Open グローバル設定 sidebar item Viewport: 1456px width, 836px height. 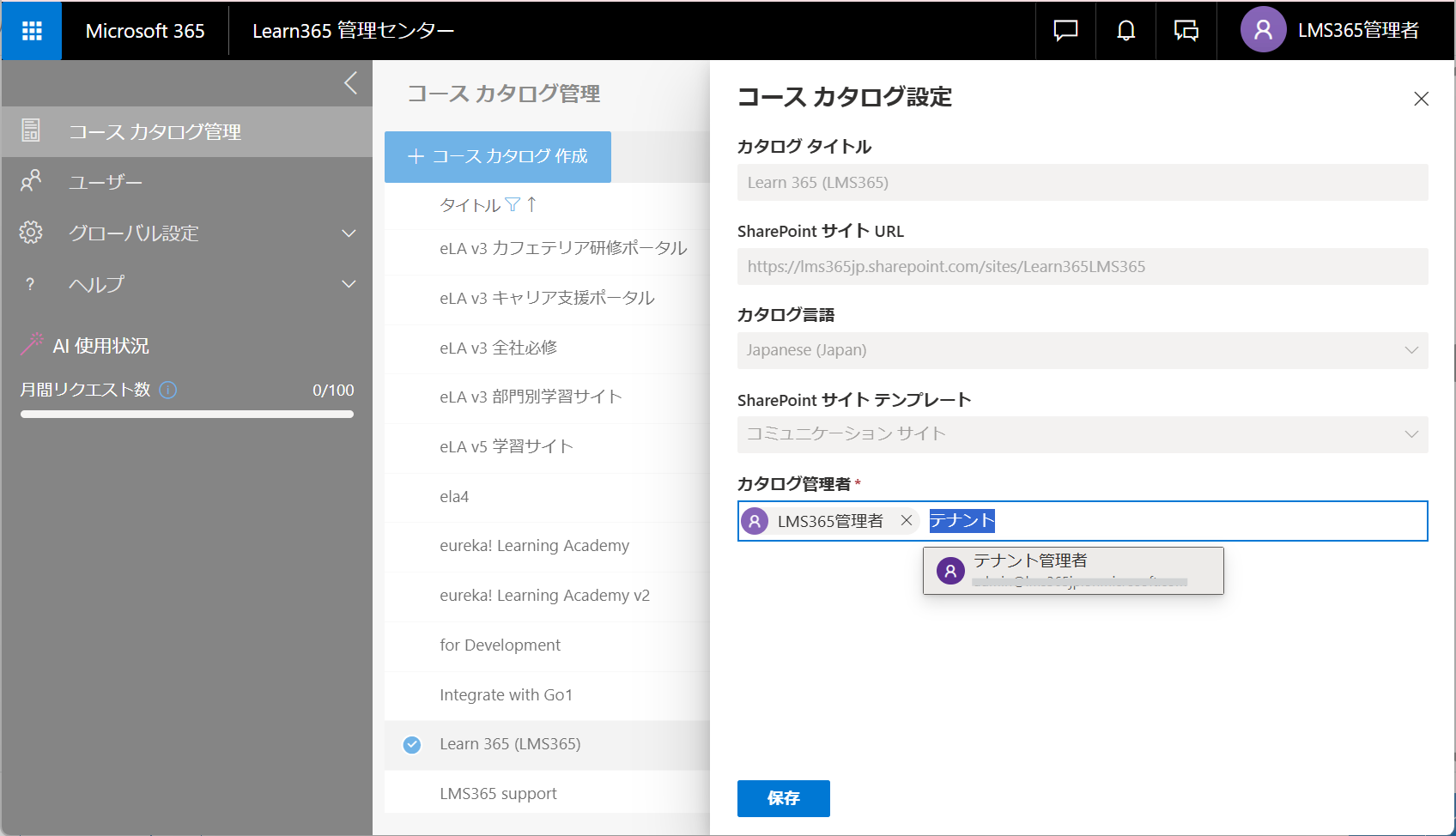coord(187,233)
